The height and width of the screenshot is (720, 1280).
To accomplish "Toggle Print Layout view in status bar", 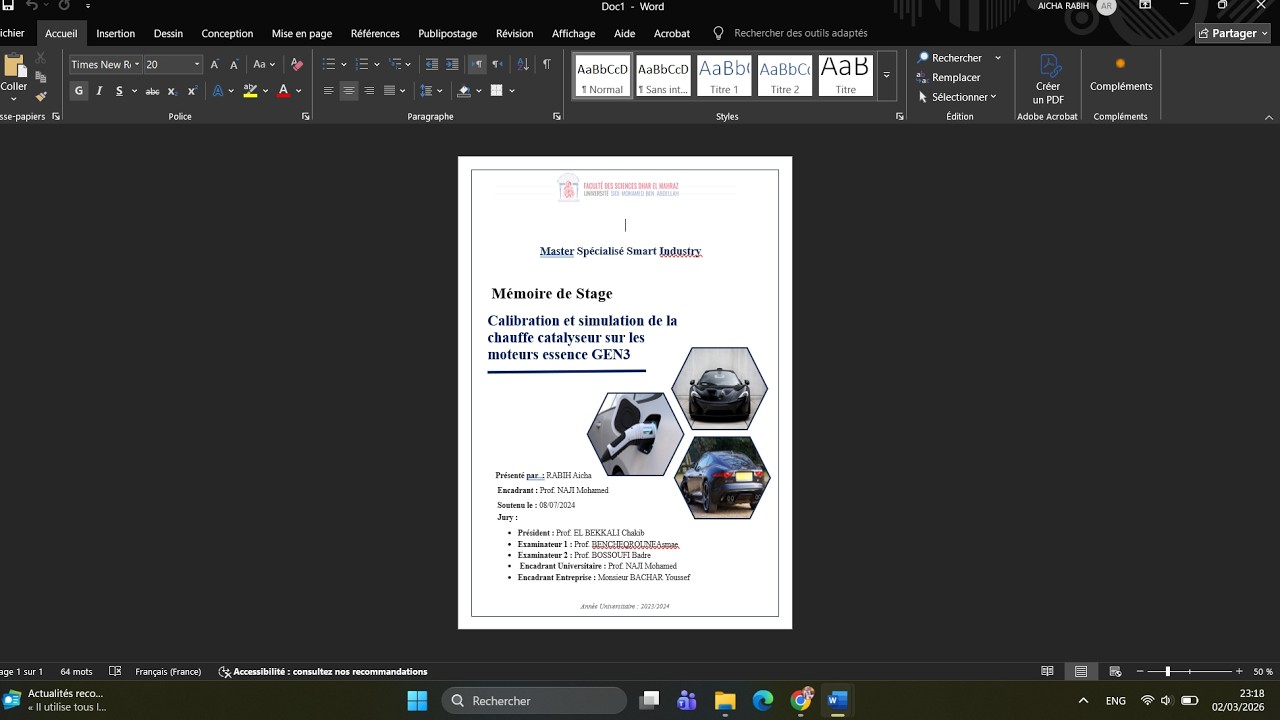I will point(1081,671).
